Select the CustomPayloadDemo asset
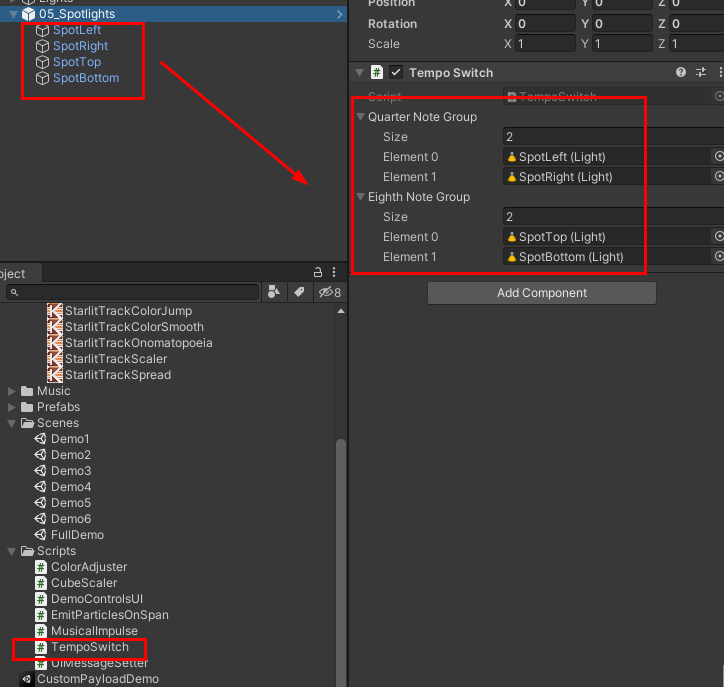This screenshot has width=724, height=687. click(98, 679)
